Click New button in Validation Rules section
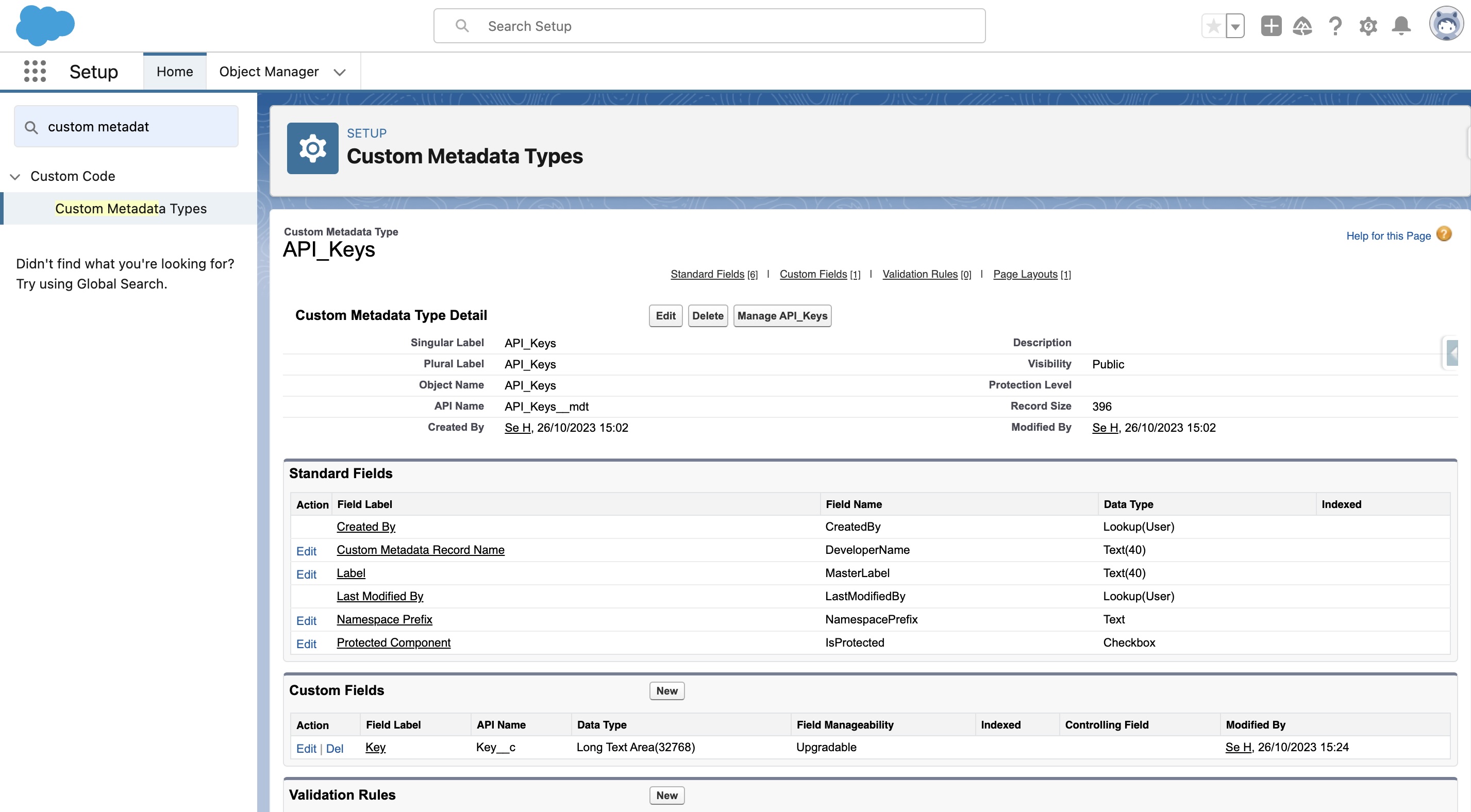1471x812 pixels. pos(666,796)
